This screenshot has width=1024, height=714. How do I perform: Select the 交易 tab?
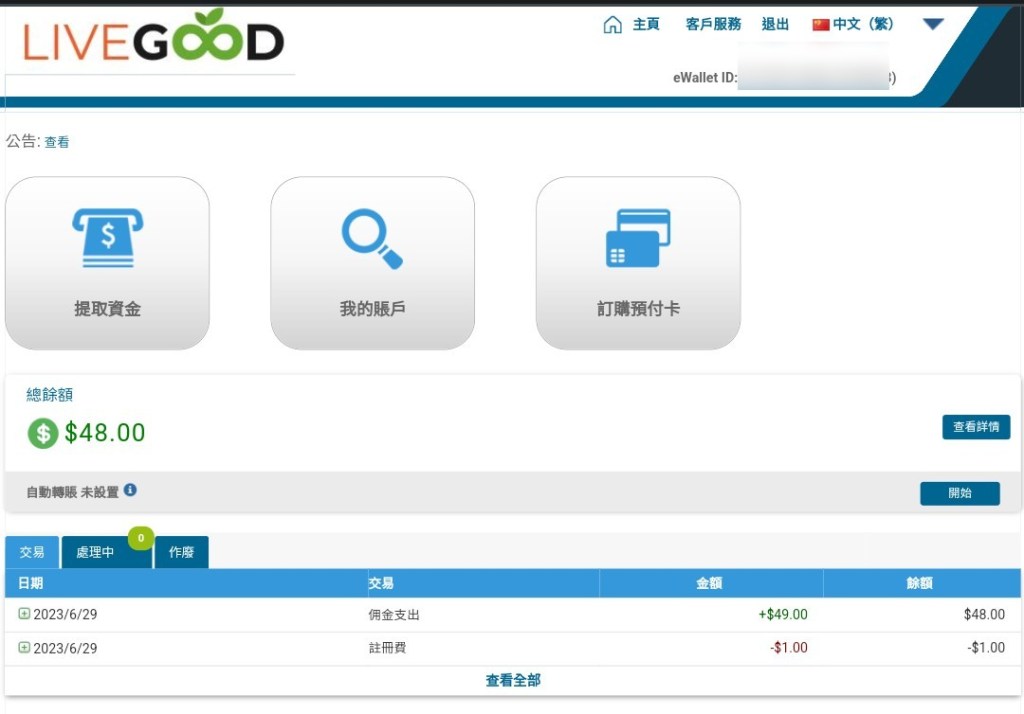click(32, 552)
